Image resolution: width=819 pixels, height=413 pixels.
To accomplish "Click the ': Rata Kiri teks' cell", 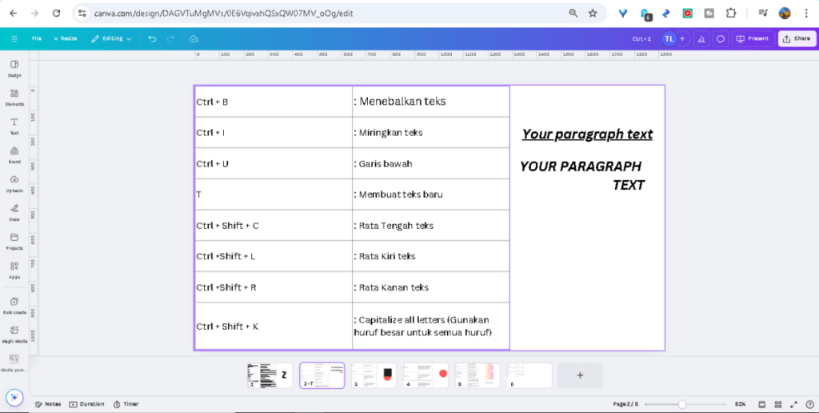I will pos(431,256).
